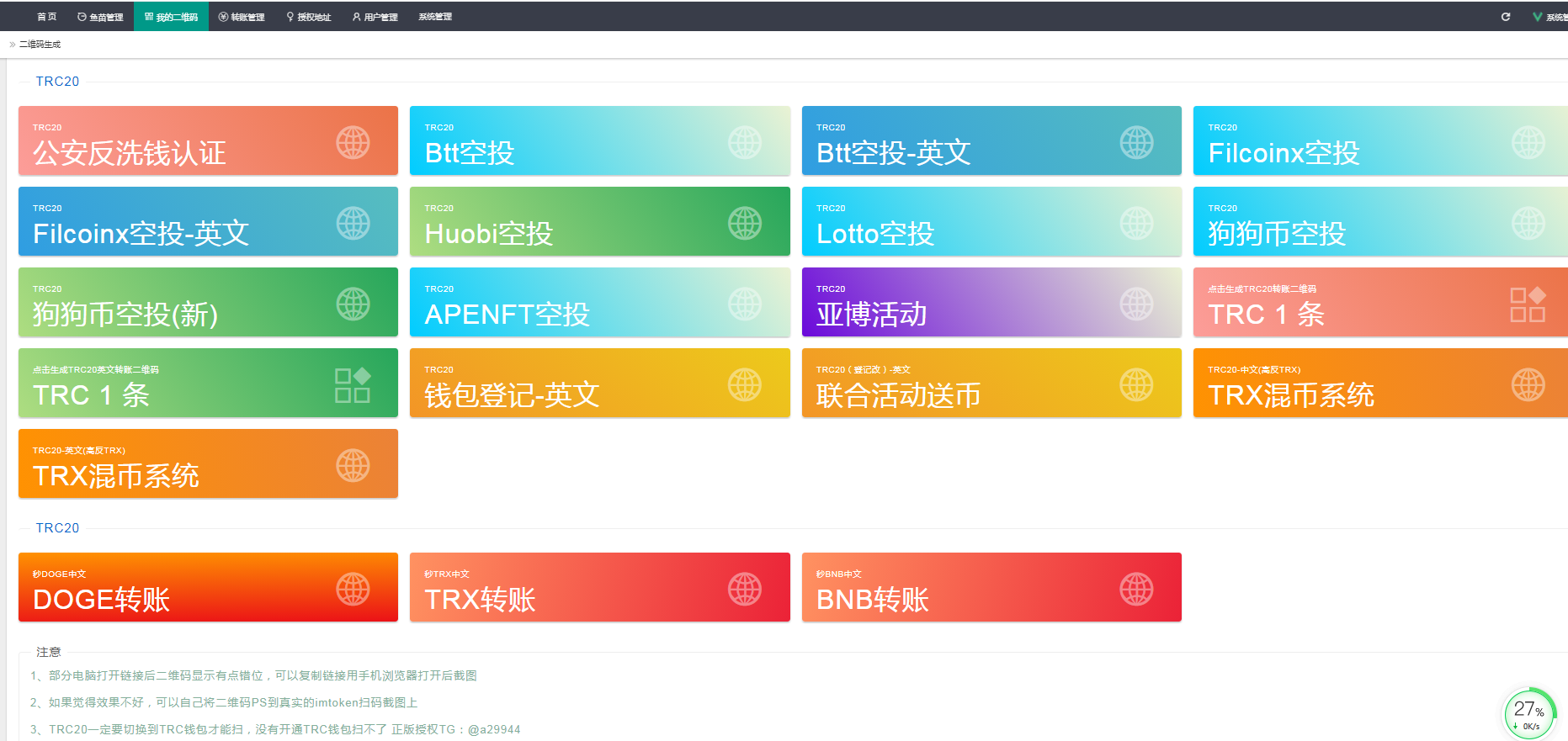Image resolution: width=1568 pixels, height=741 pixels.
Task: Click the refresh icon in the top bar
Action: tap(1506, 17)
